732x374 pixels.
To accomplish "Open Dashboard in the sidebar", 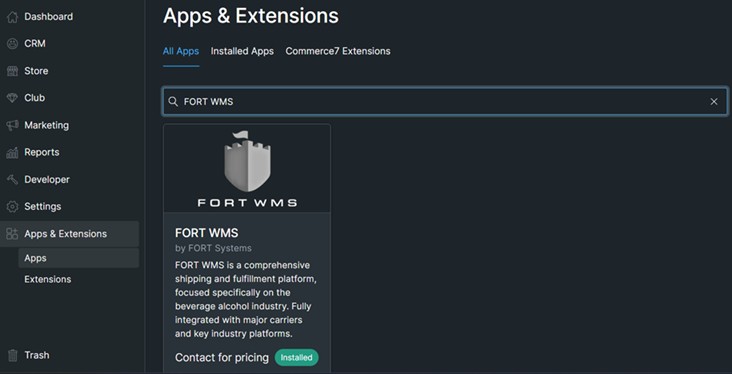I will click(49, 17).
